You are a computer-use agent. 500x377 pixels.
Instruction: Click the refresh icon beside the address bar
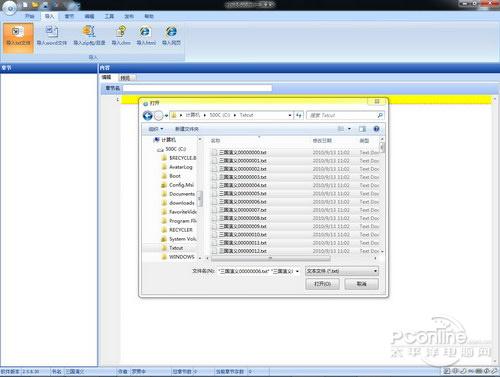click(299, 115)
